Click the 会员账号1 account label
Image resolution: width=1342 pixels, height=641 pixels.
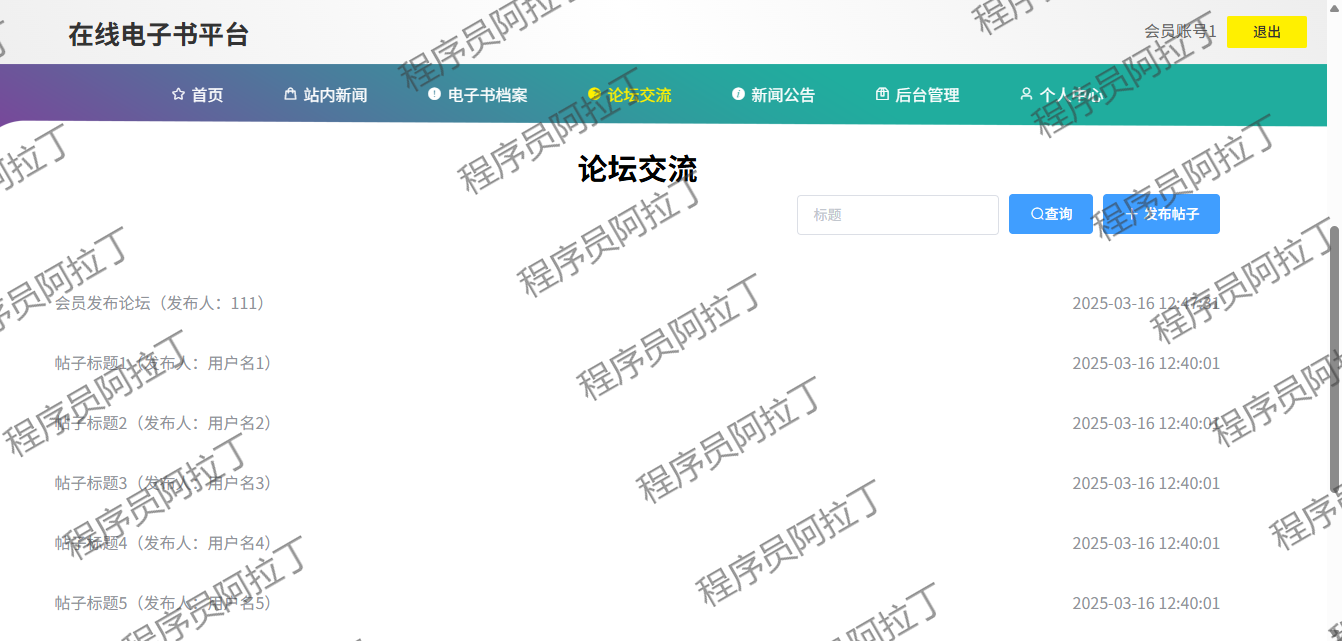coord(1180,32)
